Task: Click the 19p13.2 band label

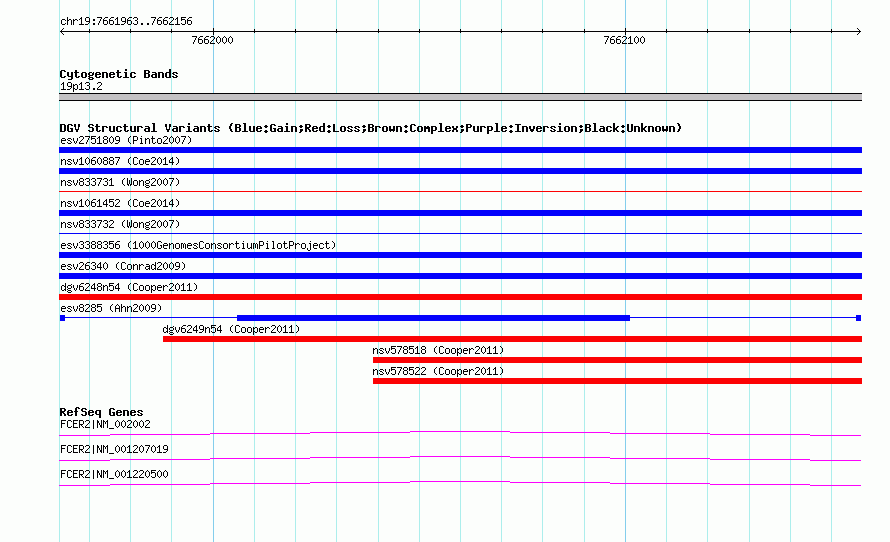Action: (x=81, y=86)
